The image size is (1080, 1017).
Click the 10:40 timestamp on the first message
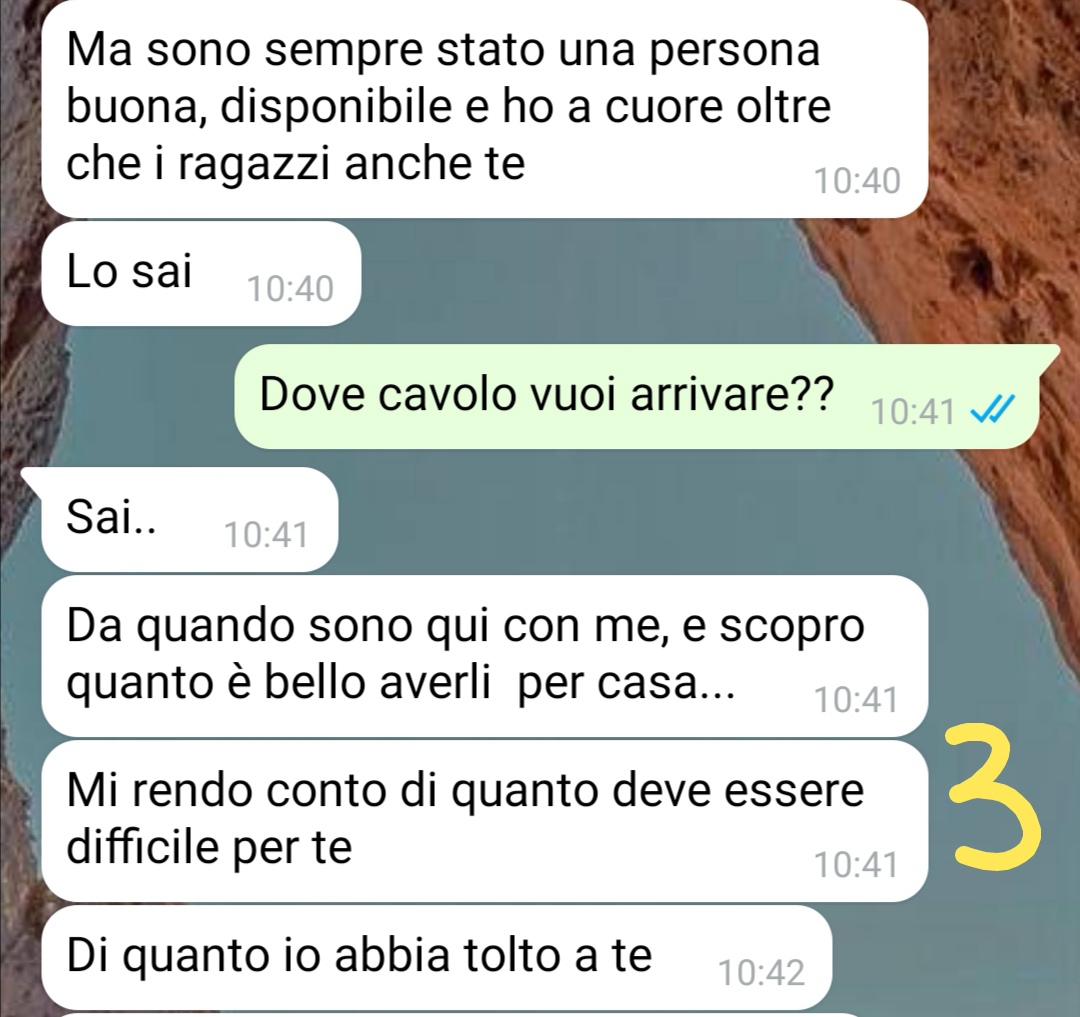coord(857,181)
